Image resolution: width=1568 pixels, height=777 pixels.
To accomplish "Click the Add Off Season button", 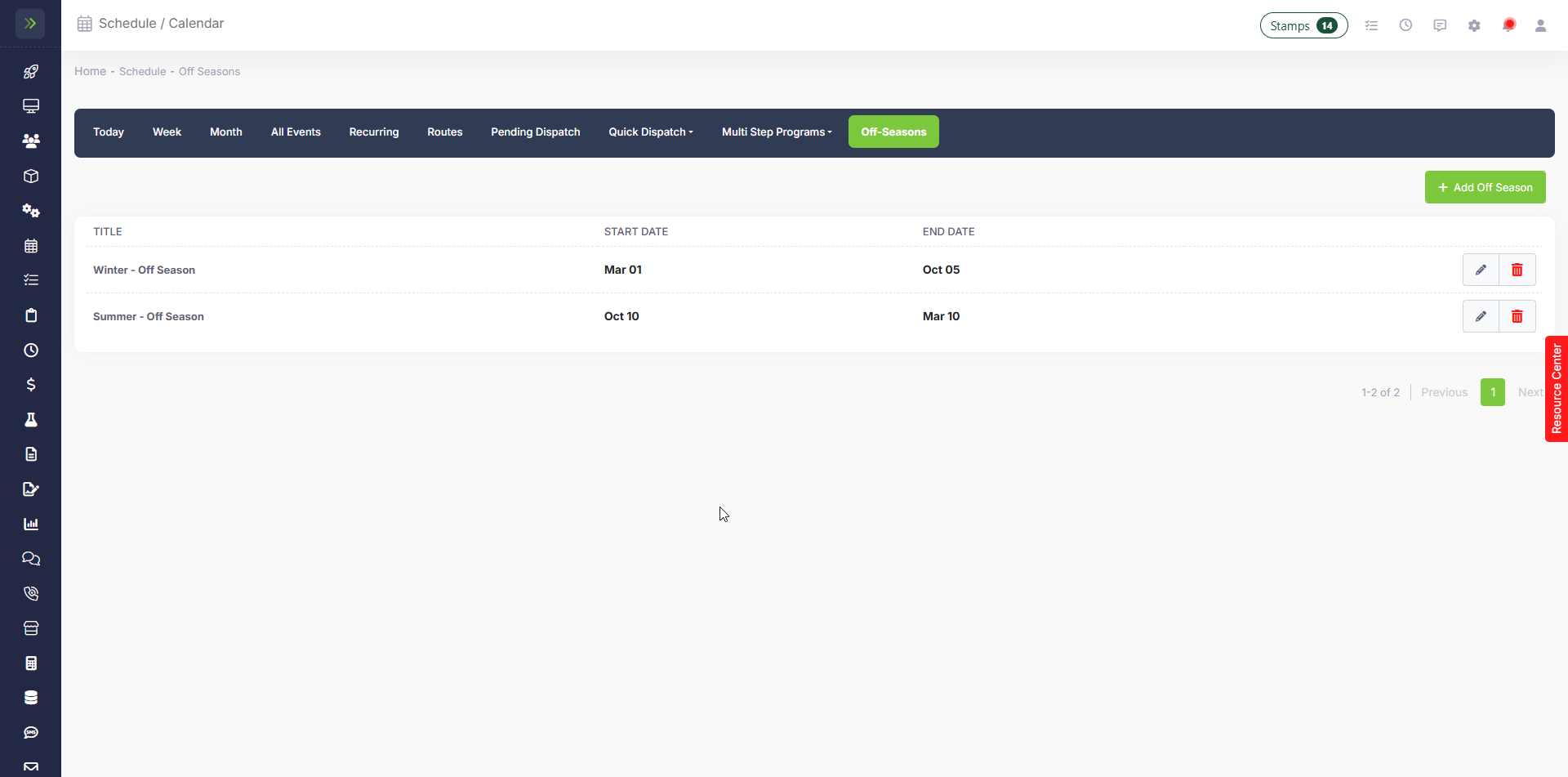I will 1486,187.
